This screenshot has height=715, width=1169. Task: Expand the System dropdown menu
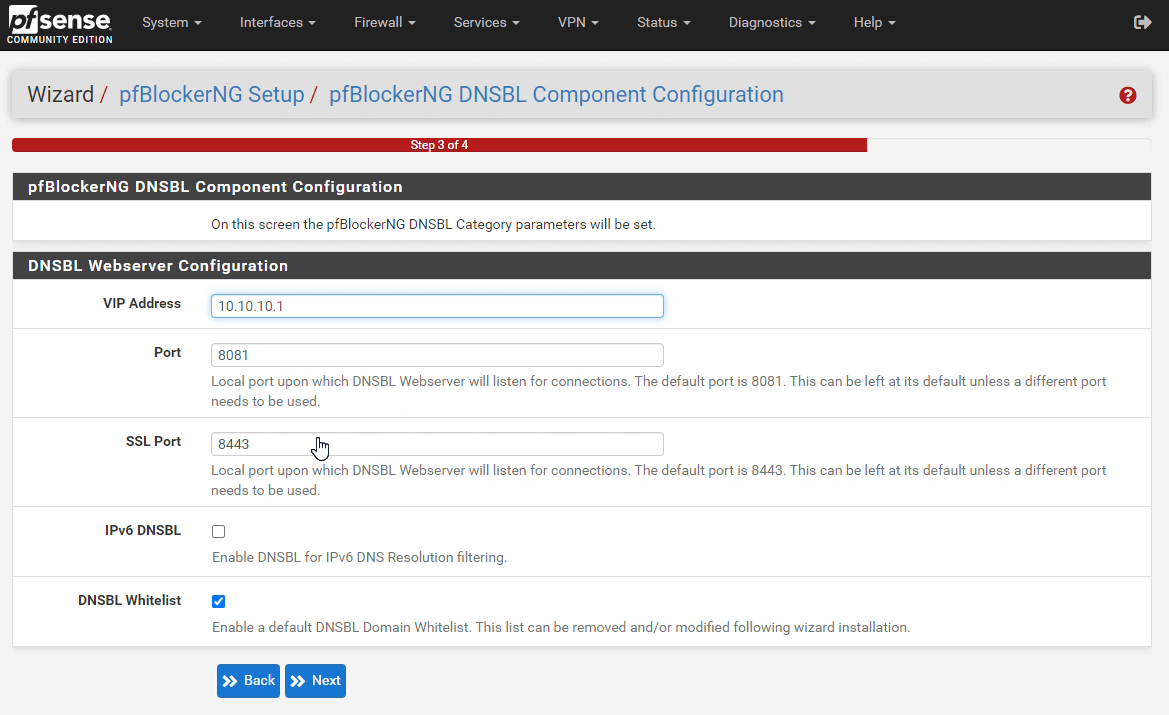pyautogui.click(x=171, y=22)
